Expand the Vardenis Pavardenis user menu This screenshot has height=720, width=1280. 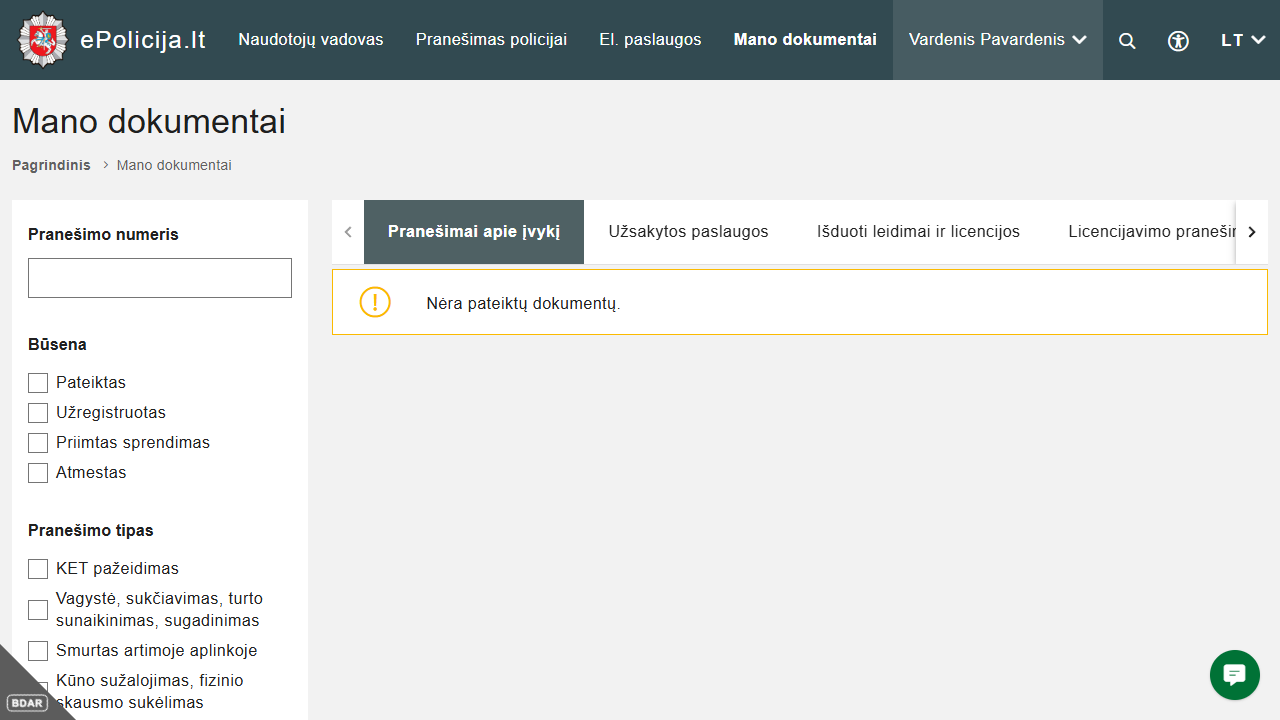click(997, 40)
